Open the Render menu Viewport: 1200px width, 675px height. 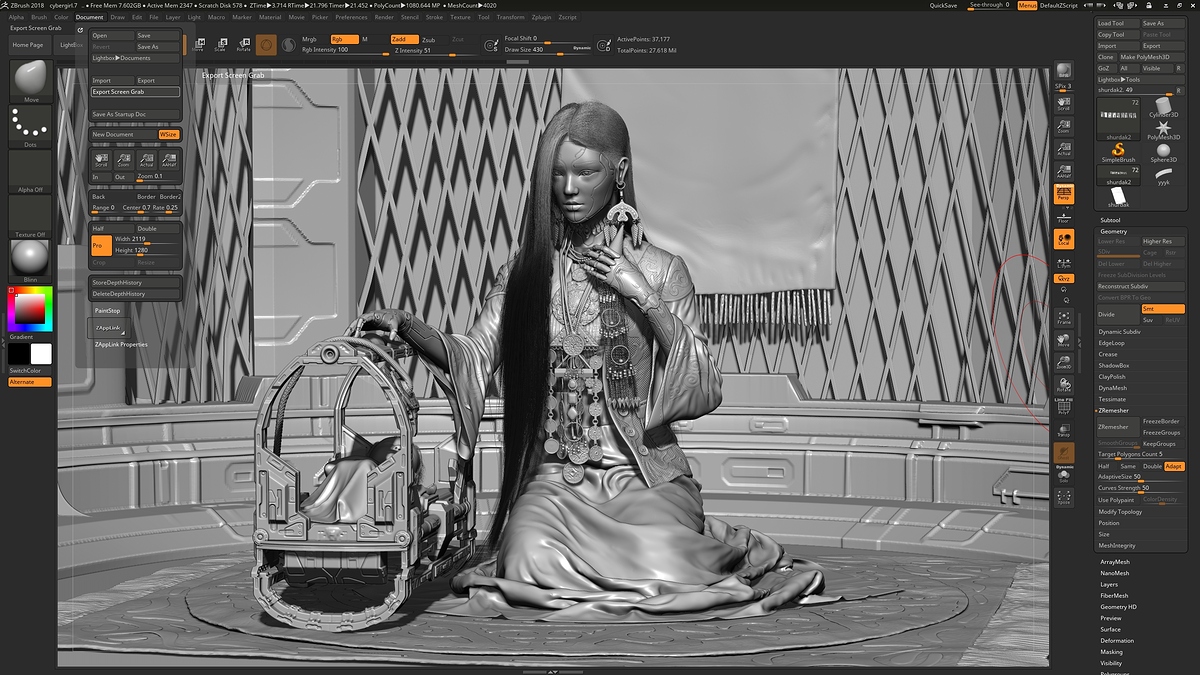tap(384, 17)
